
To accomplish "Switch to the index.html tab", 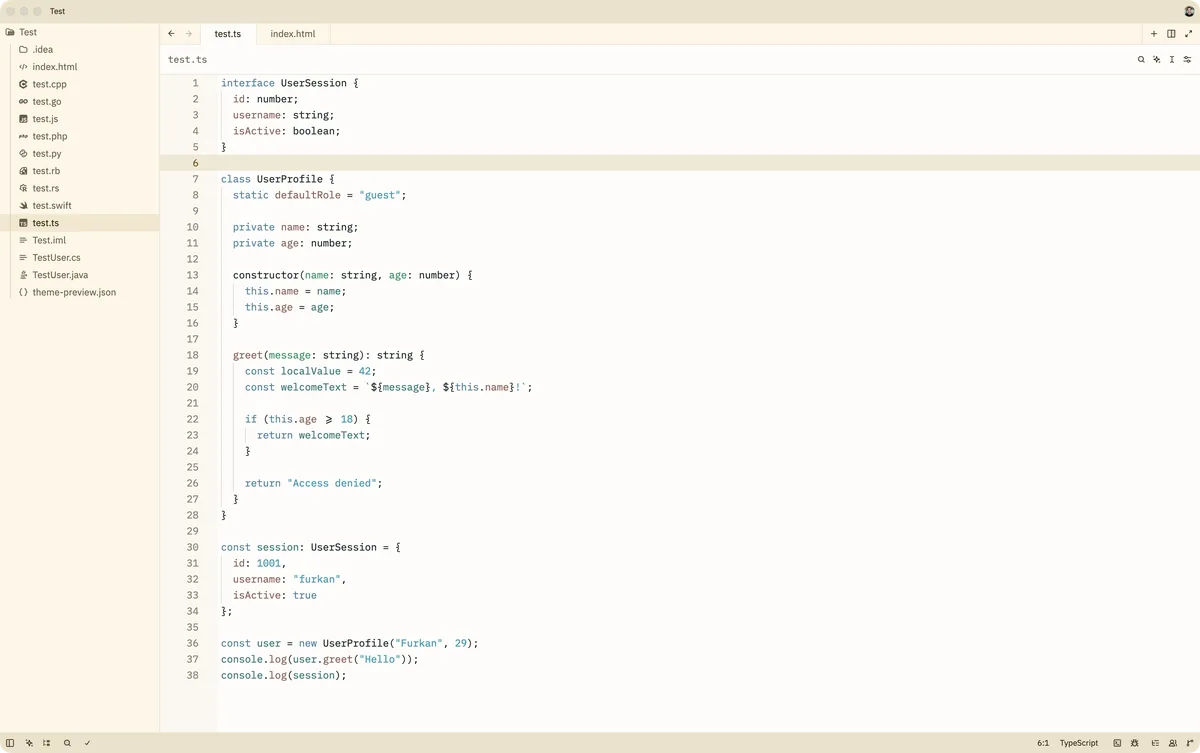I will point(293,34).
